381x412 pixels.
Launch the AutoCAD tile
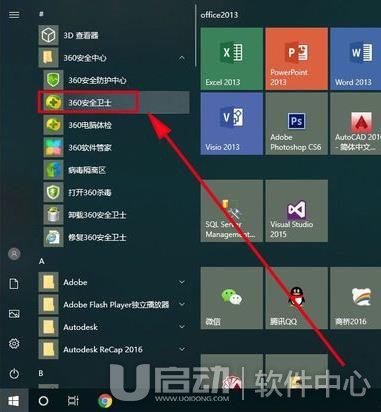point(356,124)
